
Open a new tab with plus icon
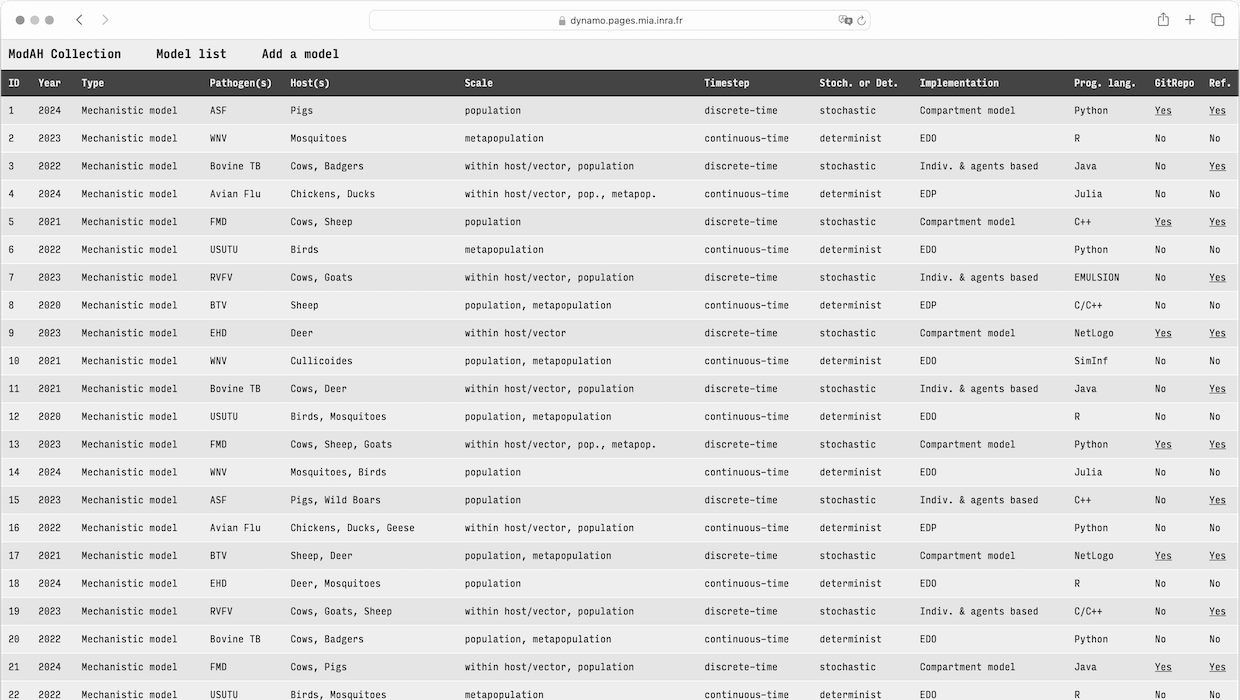click(x=1190, y=20)
